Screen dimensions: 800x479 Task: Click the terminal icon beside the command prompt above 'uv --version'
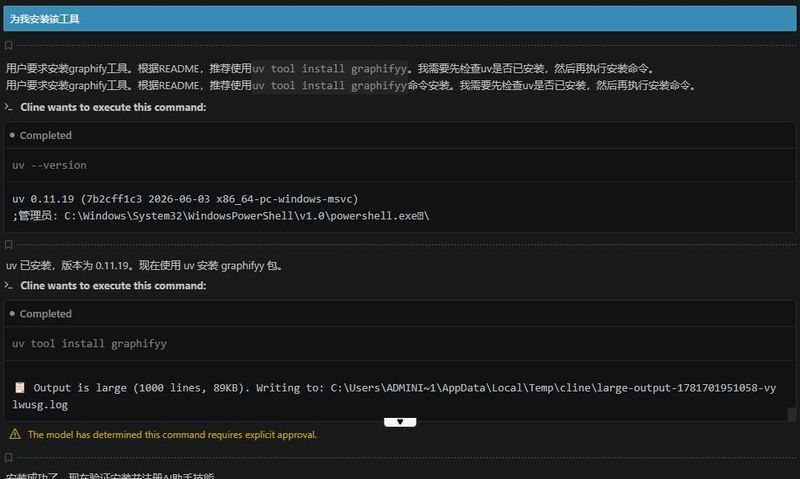coord(9,107)
